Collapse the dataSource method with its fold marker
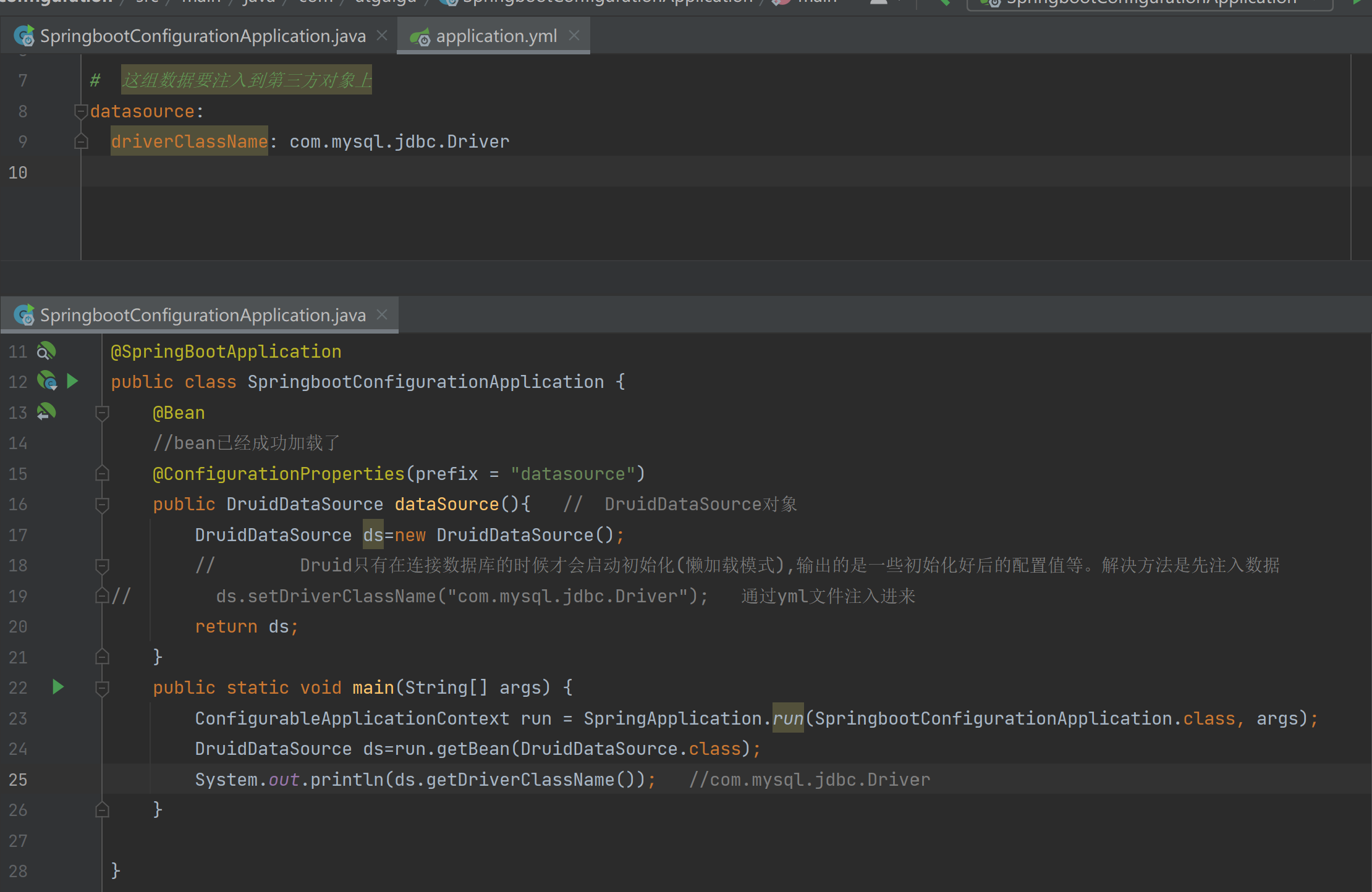This screenshot has height=892, width=1372. tap(102, 504)
